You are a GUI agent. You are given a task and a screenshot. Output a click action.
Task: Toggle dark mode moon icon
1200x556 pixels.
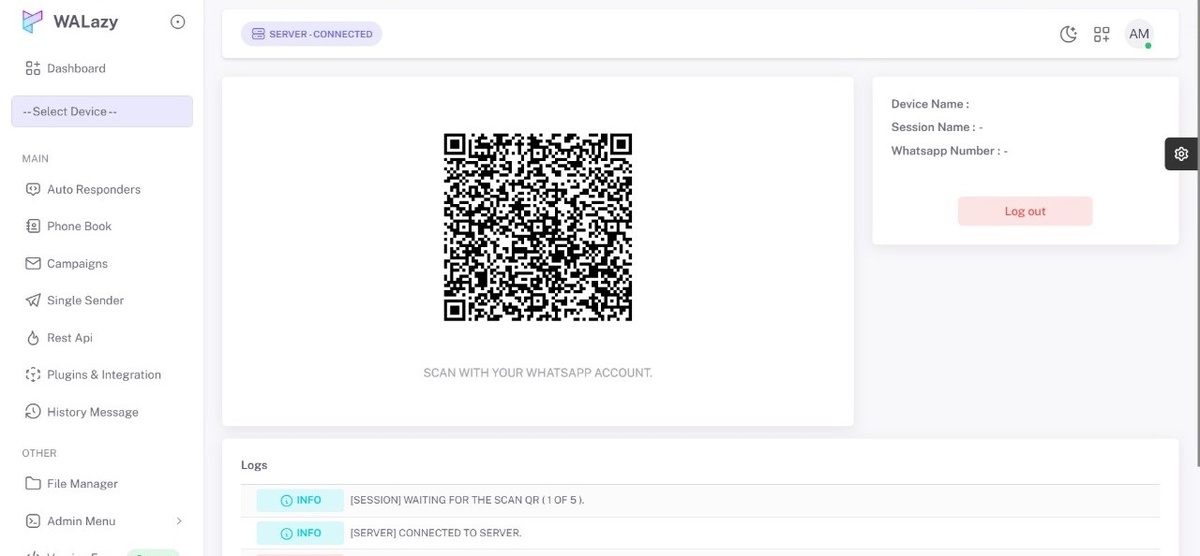(x=1068, y=34)
